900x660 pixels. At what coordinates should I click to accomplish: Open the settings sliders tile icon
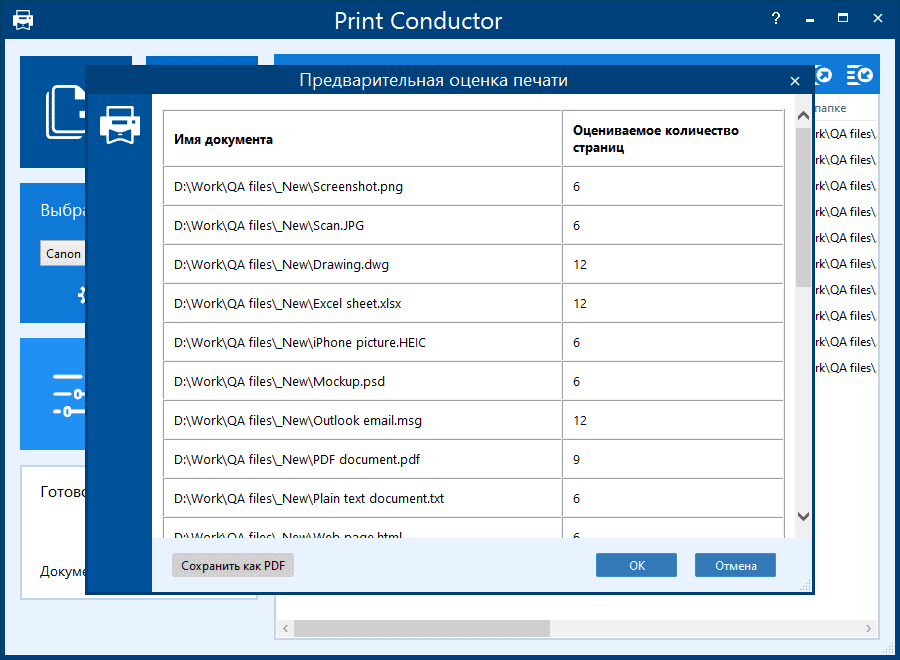pos(68,395)
